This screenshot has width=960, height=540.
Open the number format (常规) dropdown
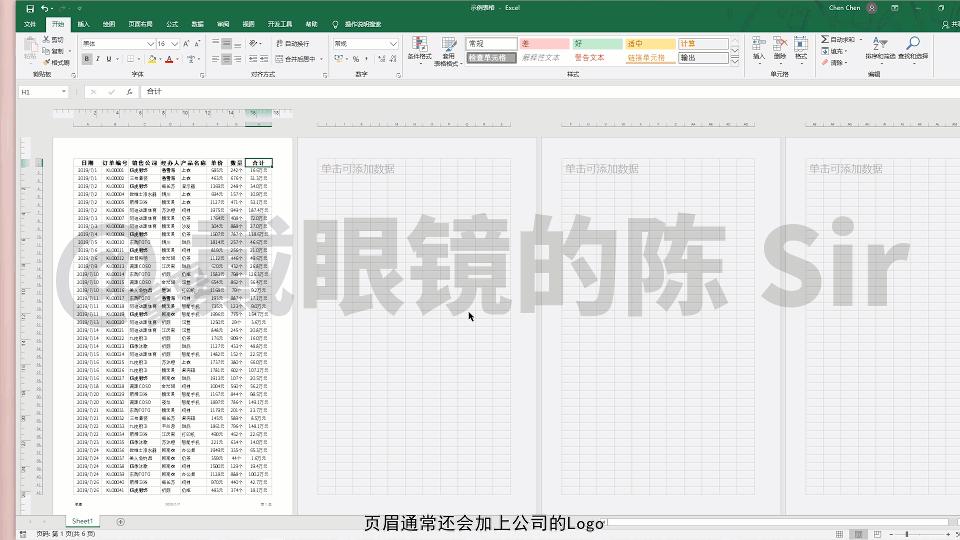click(x=393, y=44)
